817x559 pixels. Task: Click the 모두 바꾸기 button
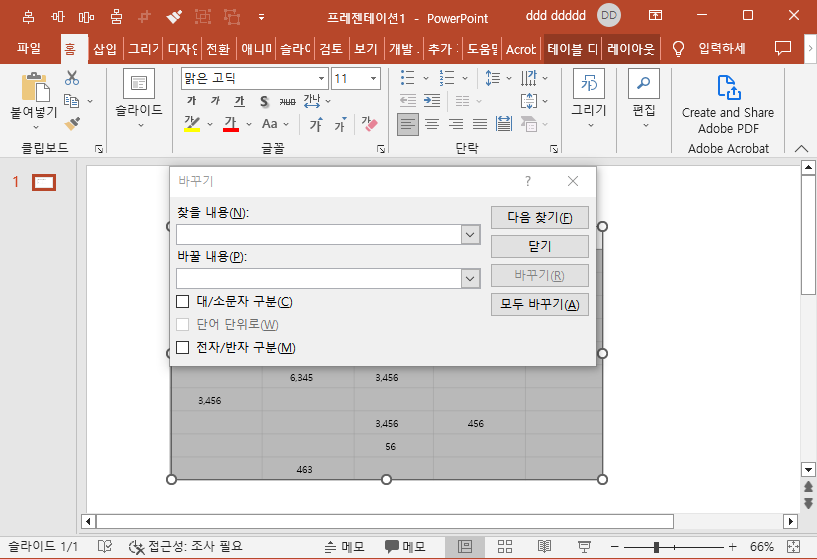click(x=540, y=305)
